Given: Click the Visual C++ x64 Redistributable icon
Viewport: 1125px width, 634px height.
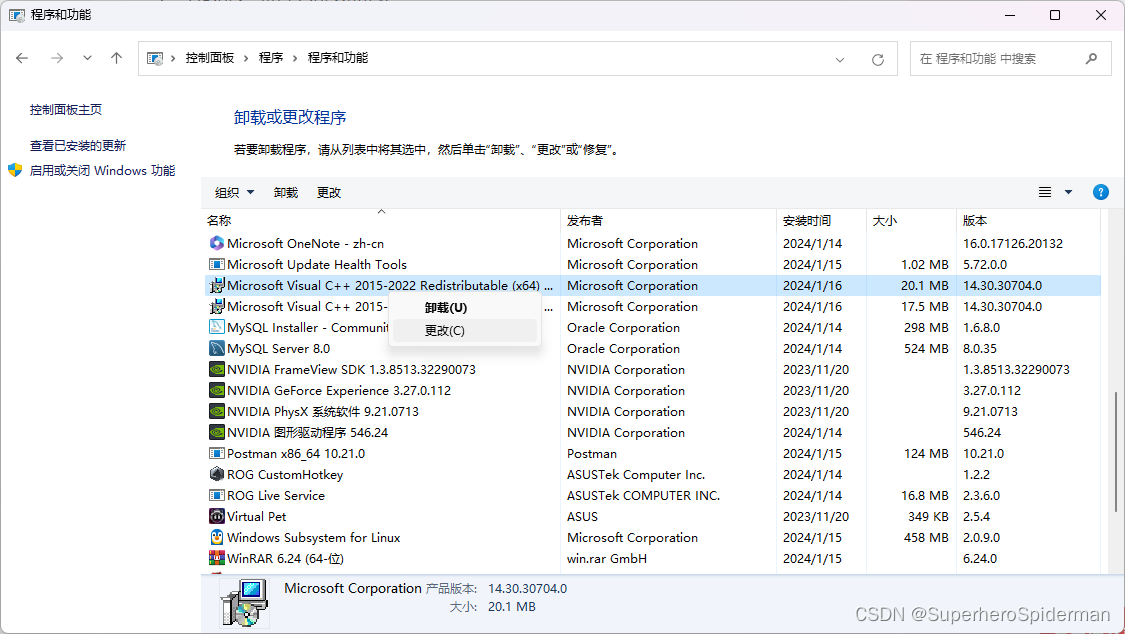Looking at the screenshot, I should pyautogui.click(x=217, y=285).
